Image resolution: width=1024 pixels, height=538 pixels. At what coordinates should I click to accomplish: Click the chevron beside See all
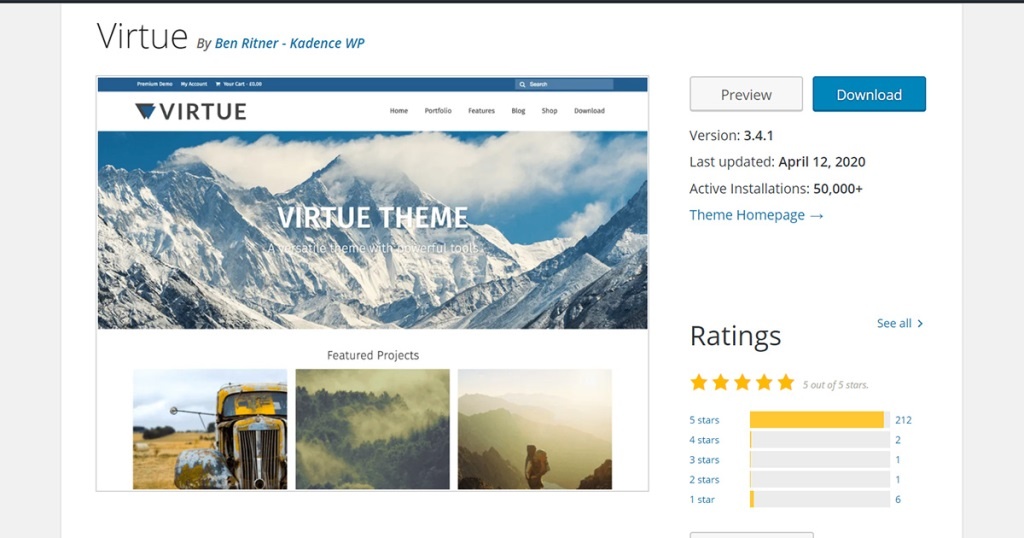(920, 324)
